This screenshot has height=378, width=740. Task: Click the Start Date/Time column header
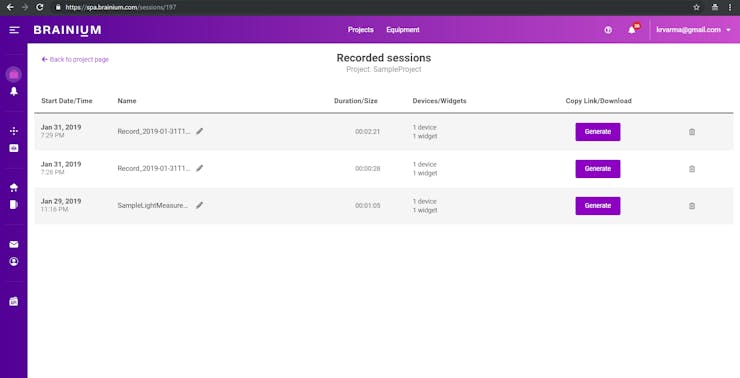pos(67,101)
